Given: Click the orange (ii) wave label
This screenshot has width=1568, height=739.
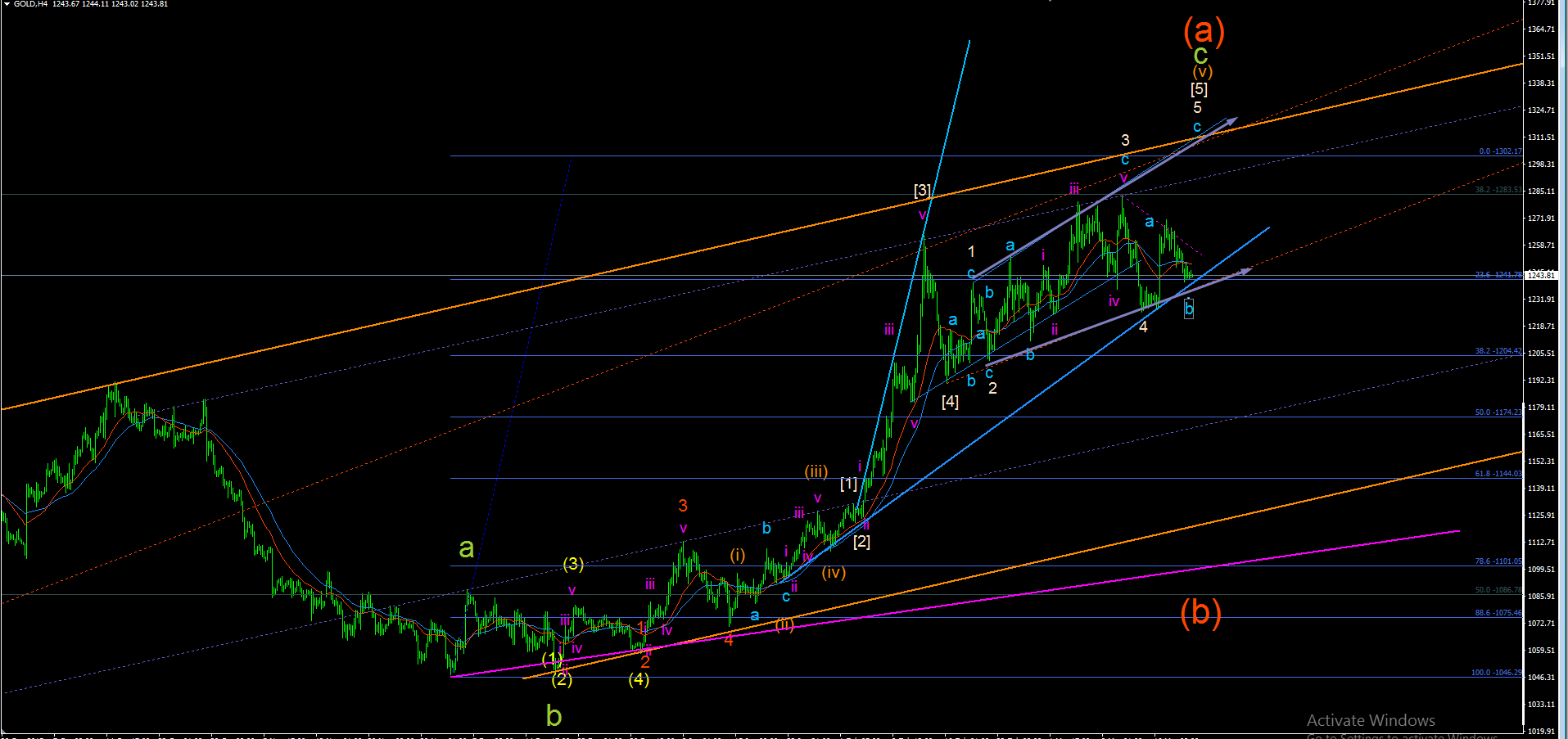Looking at the screenshot, I should [x=784, y=625].
